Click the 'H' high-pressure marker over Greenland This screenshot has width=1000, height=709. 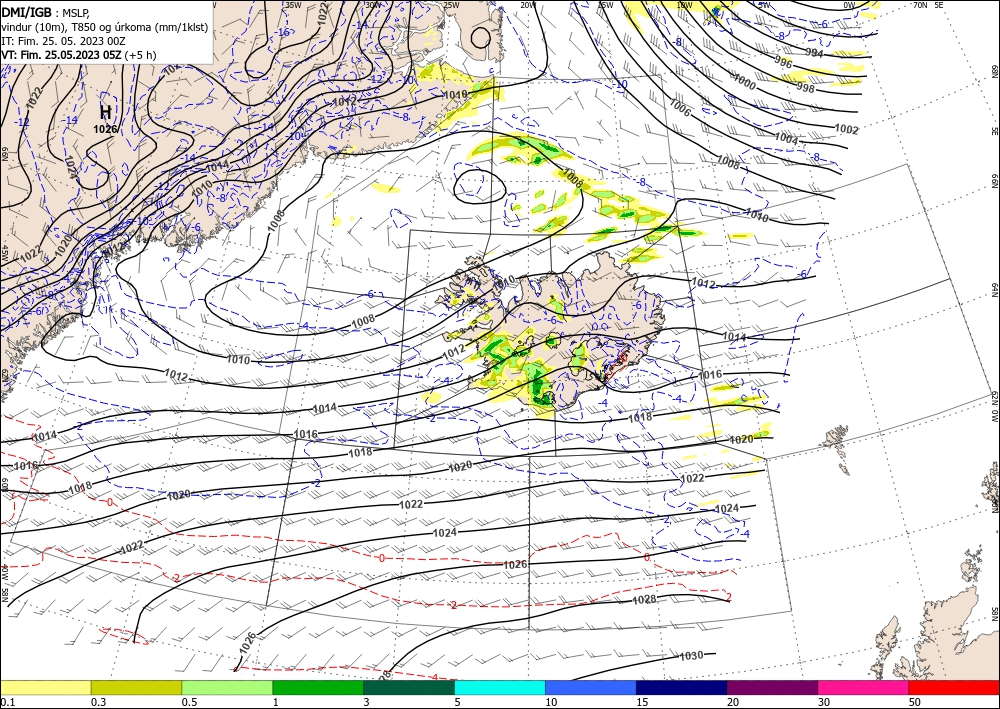click(105, 112)
